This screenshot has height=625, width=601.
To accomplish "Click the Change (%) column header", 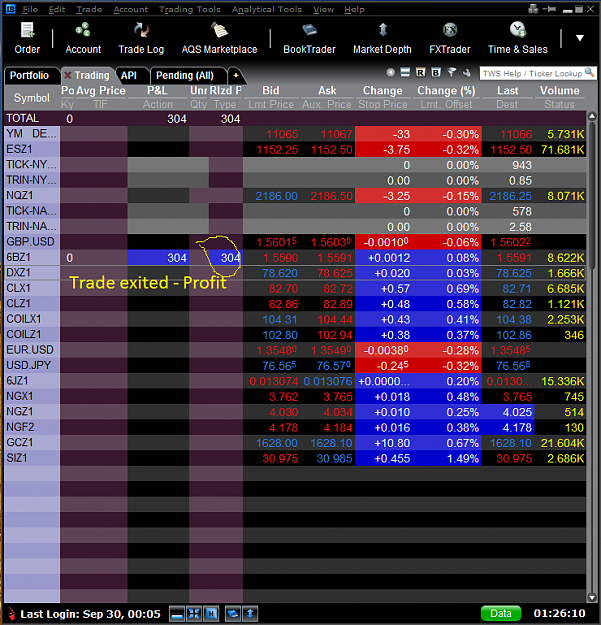I will coord(446,90).
